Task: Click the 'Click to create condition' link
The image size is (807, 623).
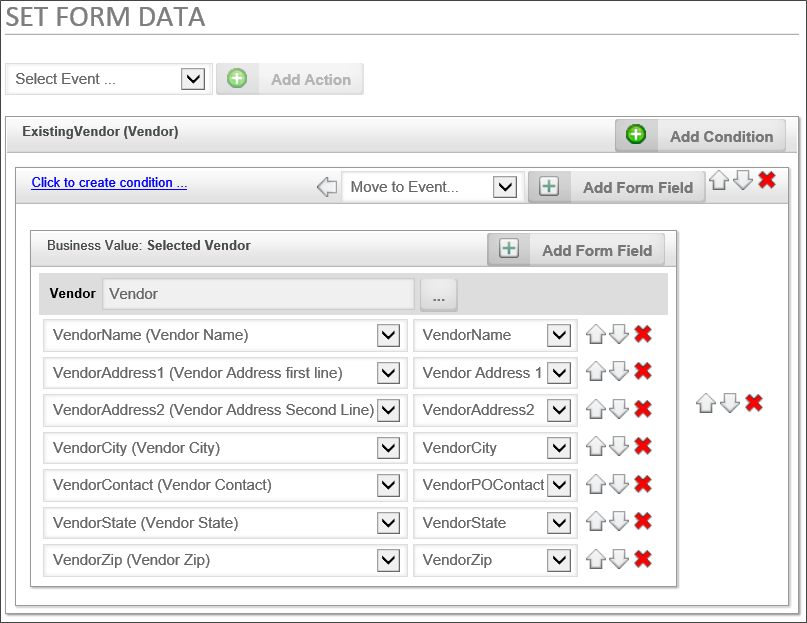Action: click(x=109, y=183)
